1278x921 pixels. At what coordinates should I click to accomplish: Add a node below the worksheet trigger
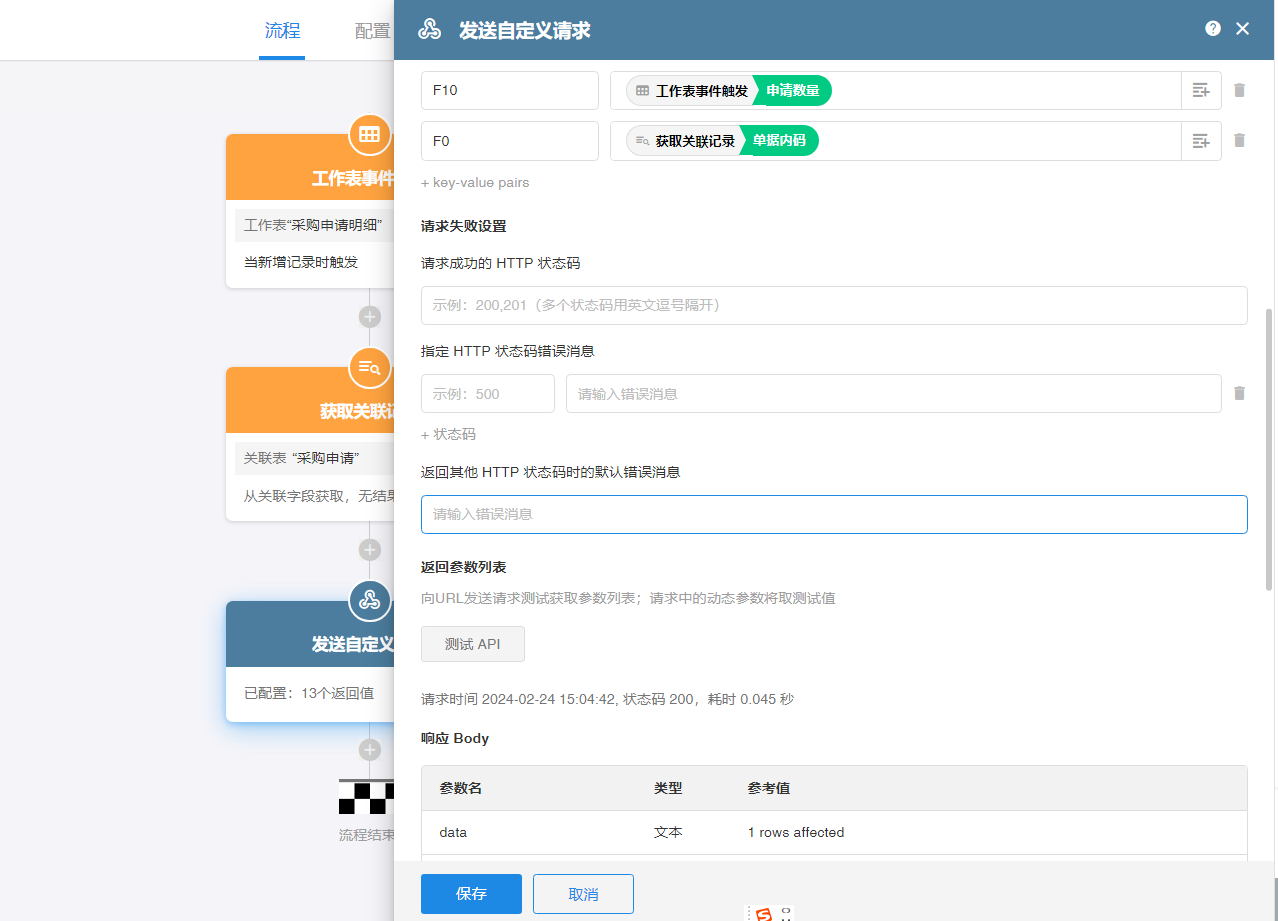[370, 317]
